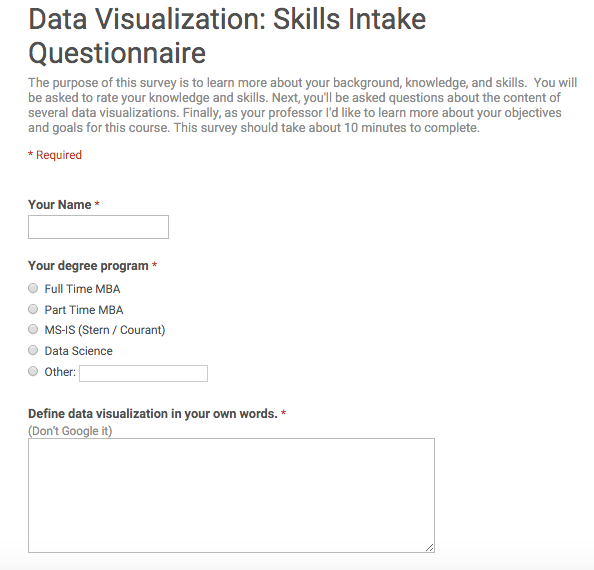Image resolution: width=594 pixels, height=570 pixels.
Task: Click the Other: option label text
Action: 60,372
